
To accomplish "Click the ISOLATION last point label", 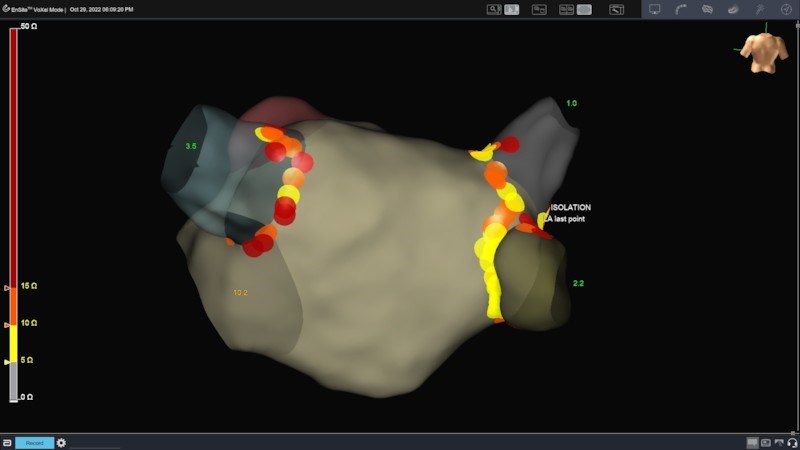I will [570, 213].
